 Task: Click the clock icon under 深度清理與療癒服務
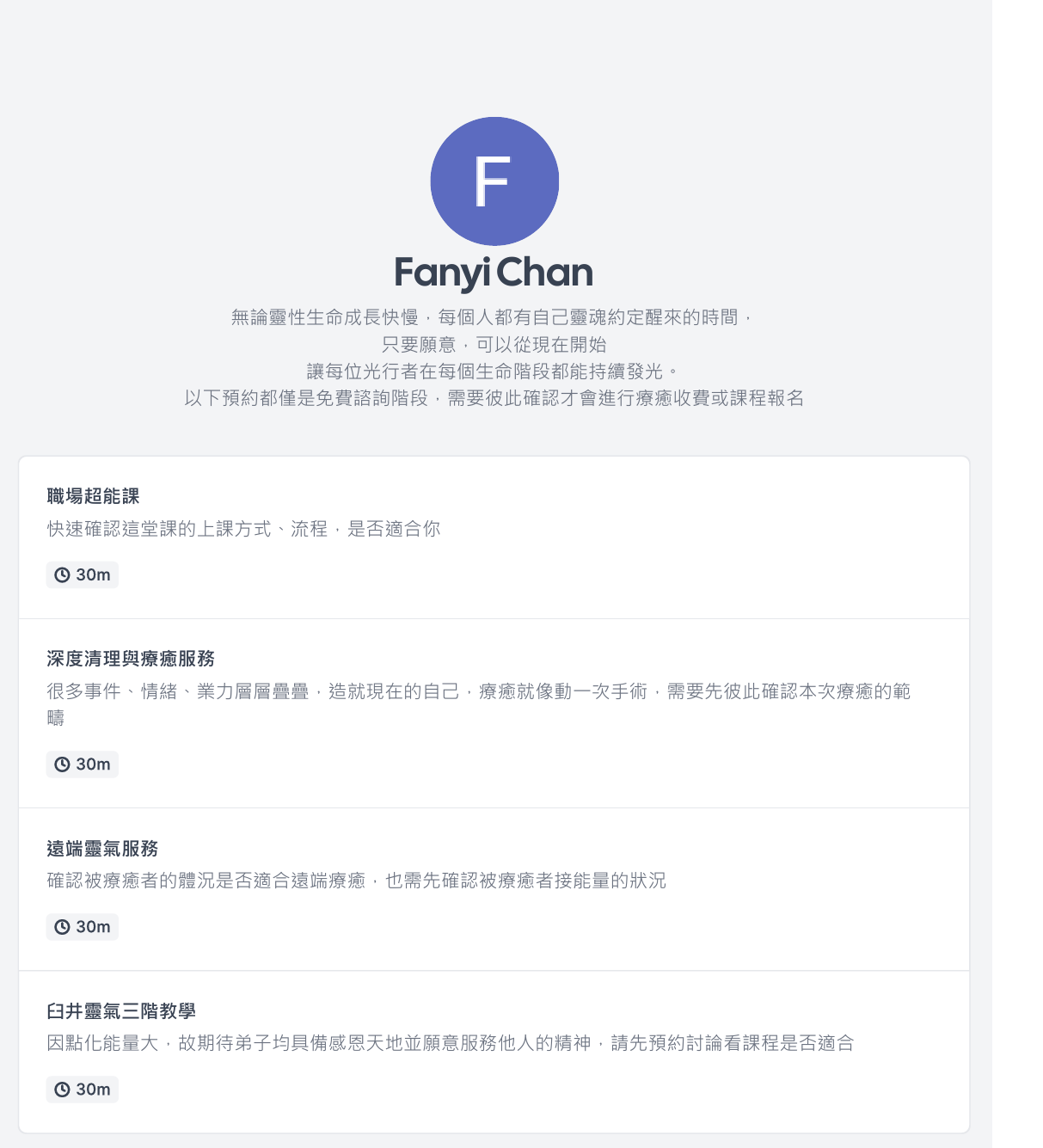(x=62, y=764)
